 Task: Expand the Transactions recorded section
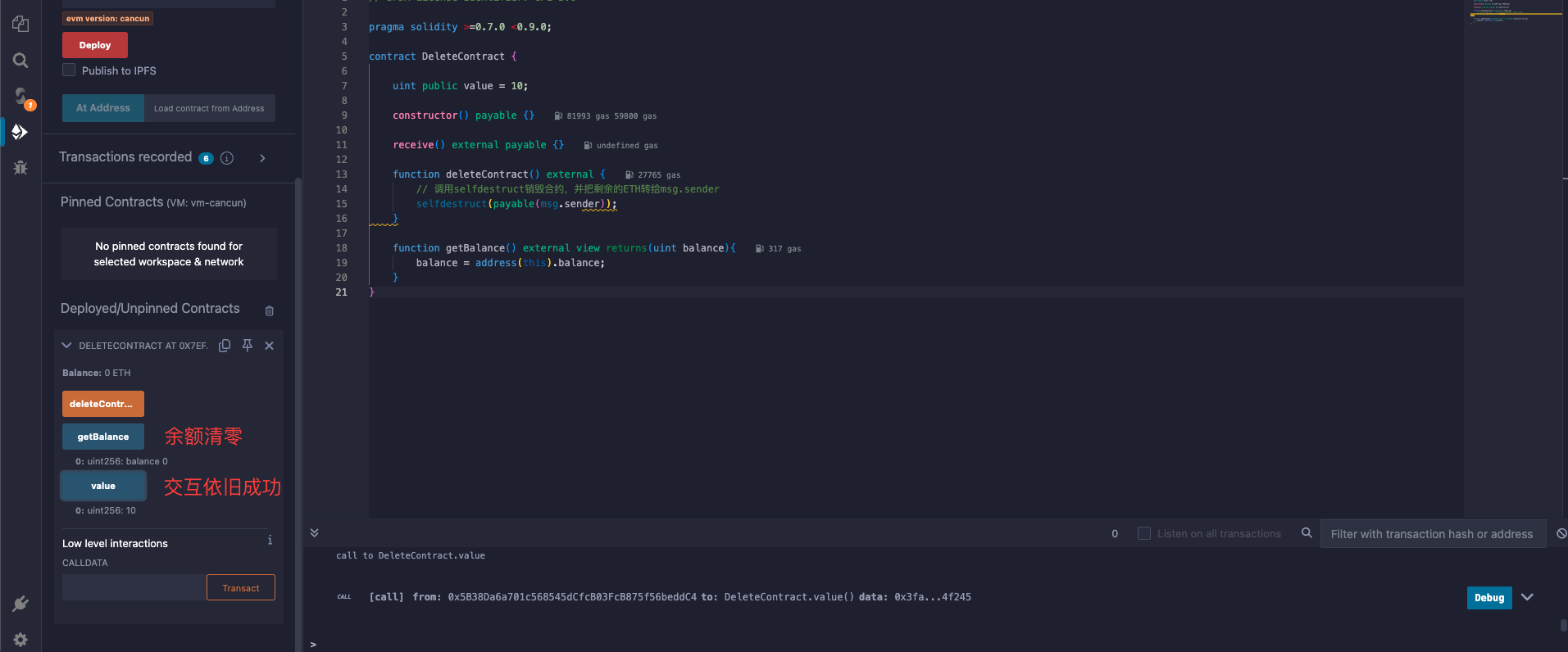click(x=262, y=158)
